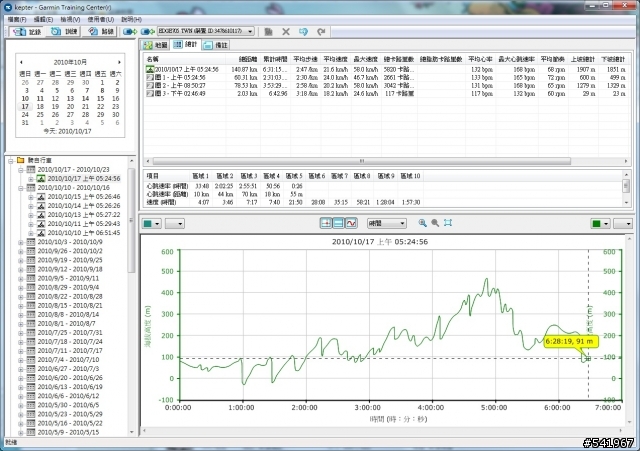Expand the 2010/7/4 - 2010/7/10 week node

click(21, 360)
